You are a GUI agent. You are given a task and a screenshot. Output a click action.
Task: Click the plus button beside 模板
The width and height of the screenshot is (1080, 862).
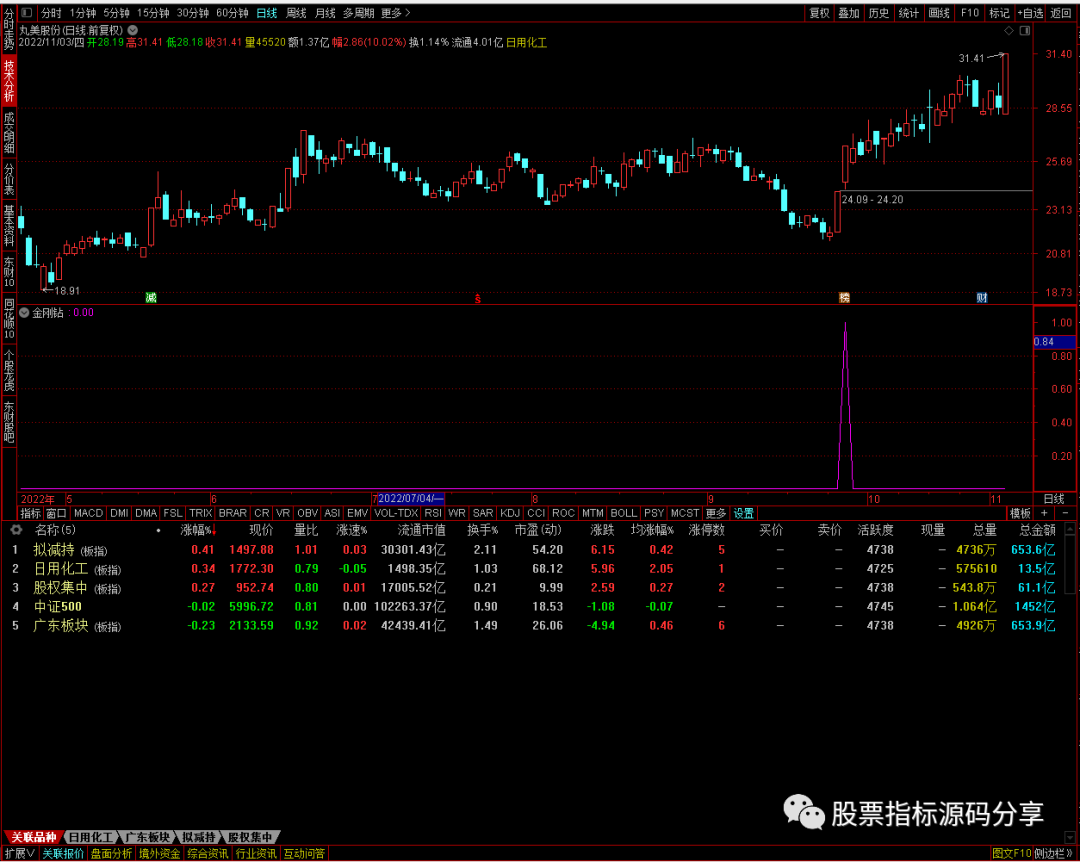[1044, 513]
